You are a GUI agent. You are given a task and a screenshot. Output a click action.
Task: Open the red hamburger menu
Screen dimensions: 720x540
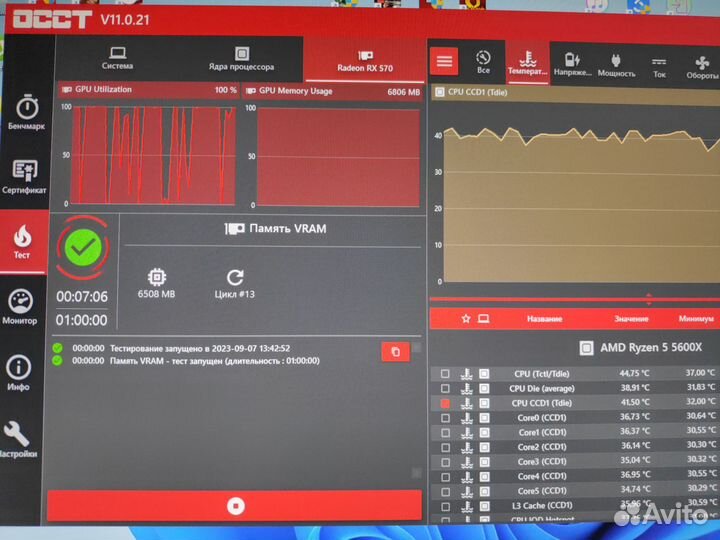coord(444,61)
